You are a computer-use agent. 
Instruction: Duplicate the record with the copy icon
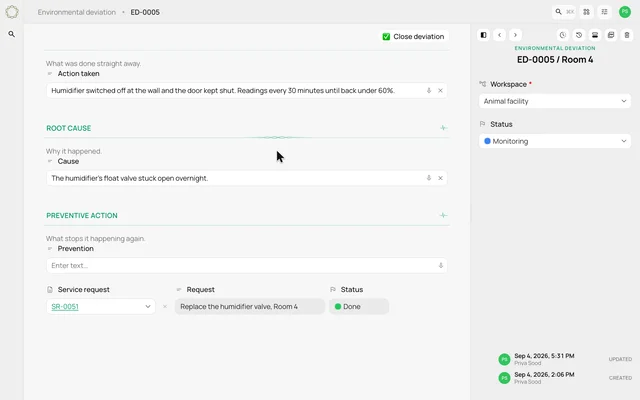[611, 35]
